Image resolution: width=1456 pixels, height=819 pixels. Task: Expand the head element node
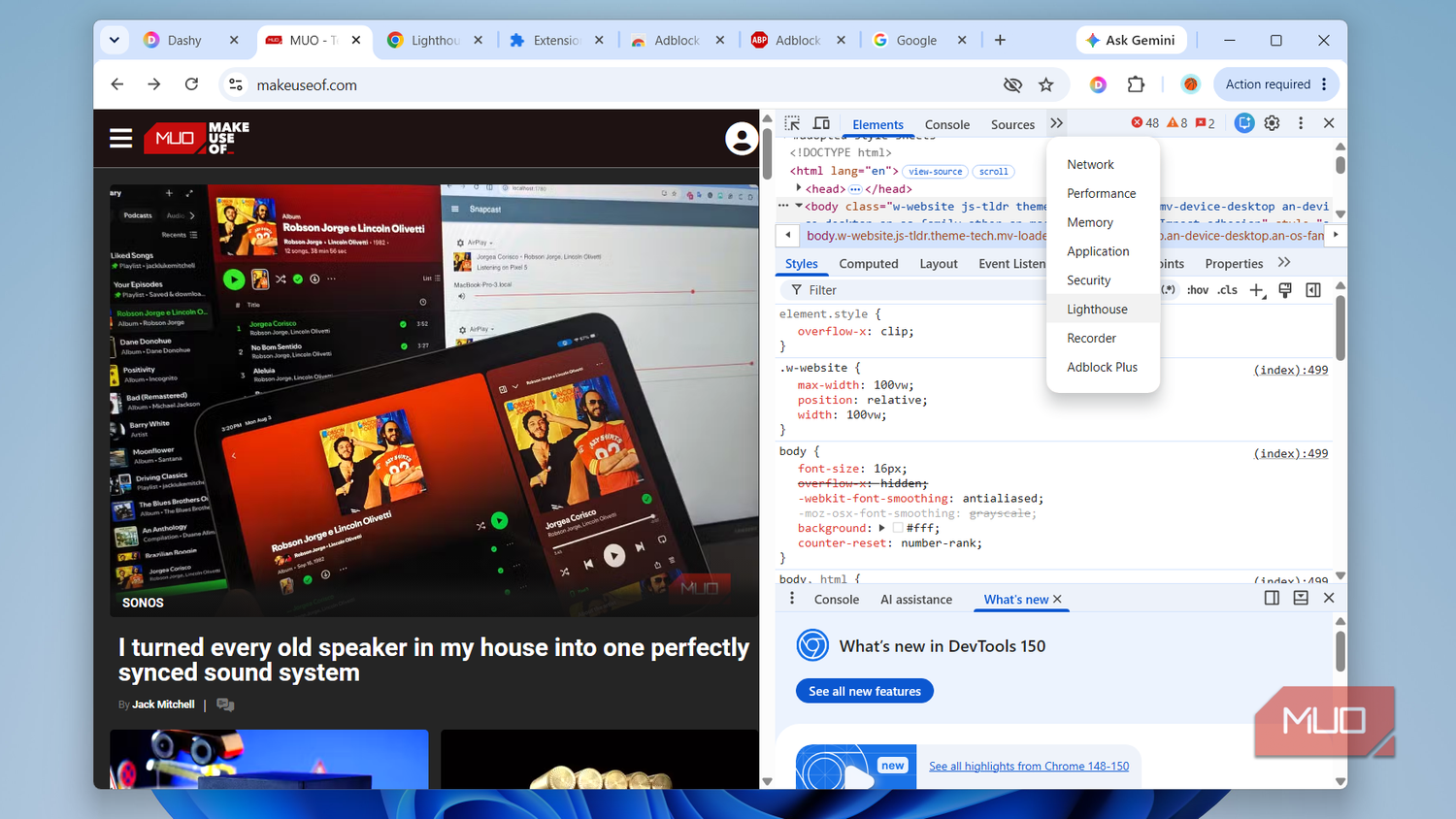[799, 188]
